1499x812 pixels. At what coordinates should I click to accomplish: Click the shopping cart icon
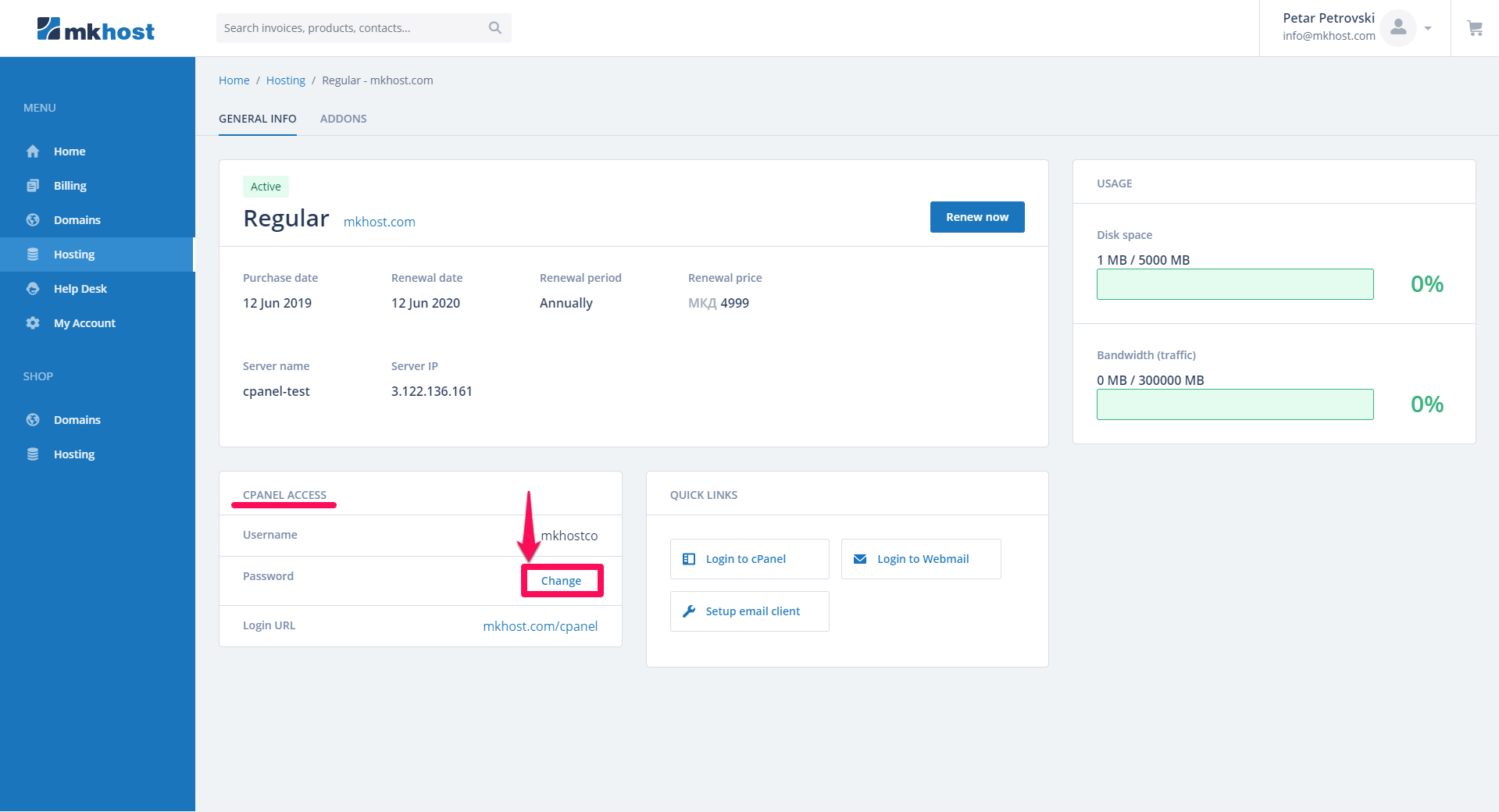1475,28
